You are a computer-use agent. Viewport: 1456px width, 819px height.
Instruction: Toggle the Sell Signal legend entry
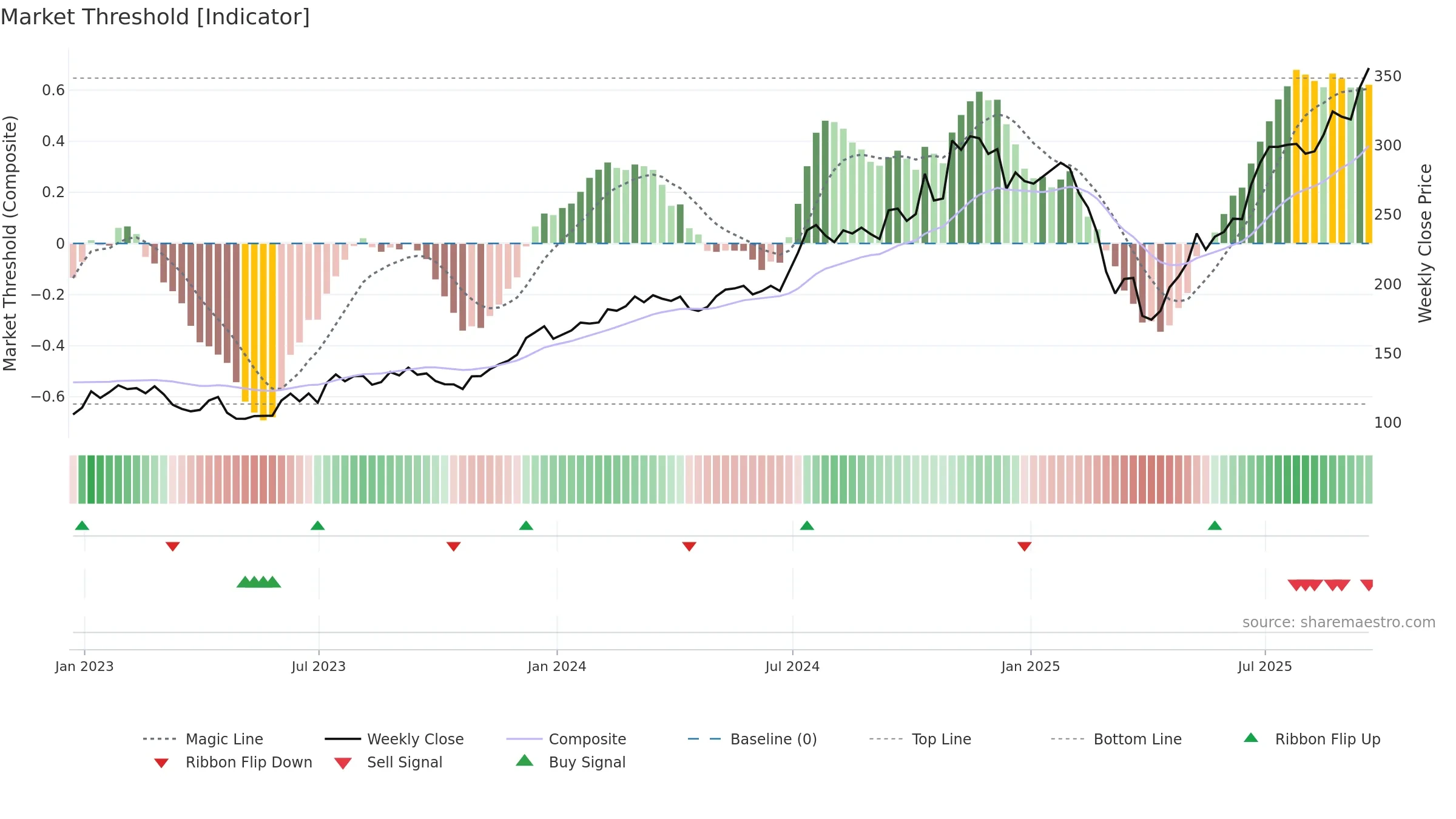[x=388, y=762]
